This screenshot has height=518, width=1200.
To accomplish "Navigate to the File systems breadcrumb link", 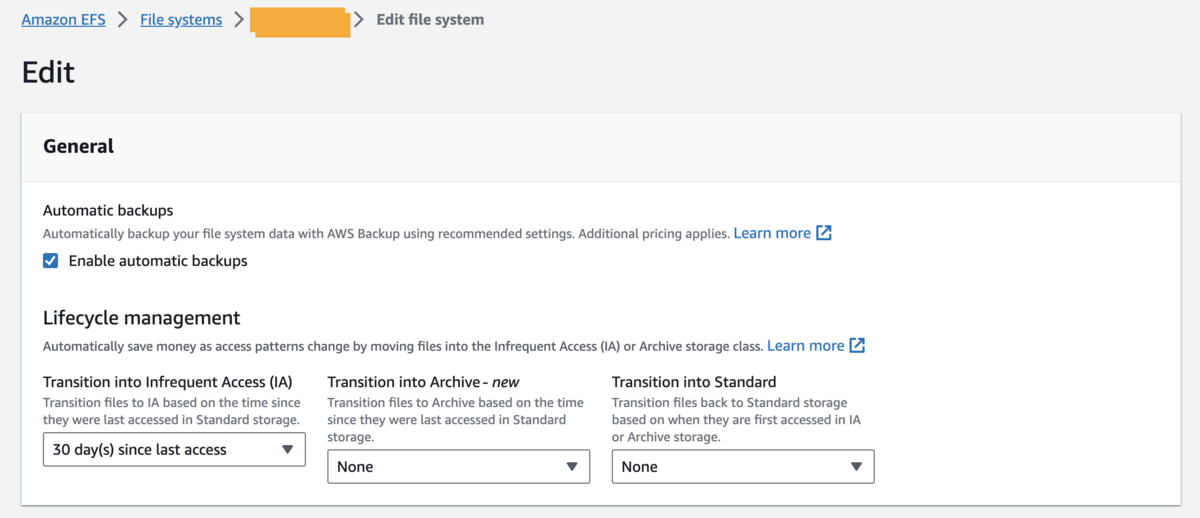I will click(x=181, y=19).
